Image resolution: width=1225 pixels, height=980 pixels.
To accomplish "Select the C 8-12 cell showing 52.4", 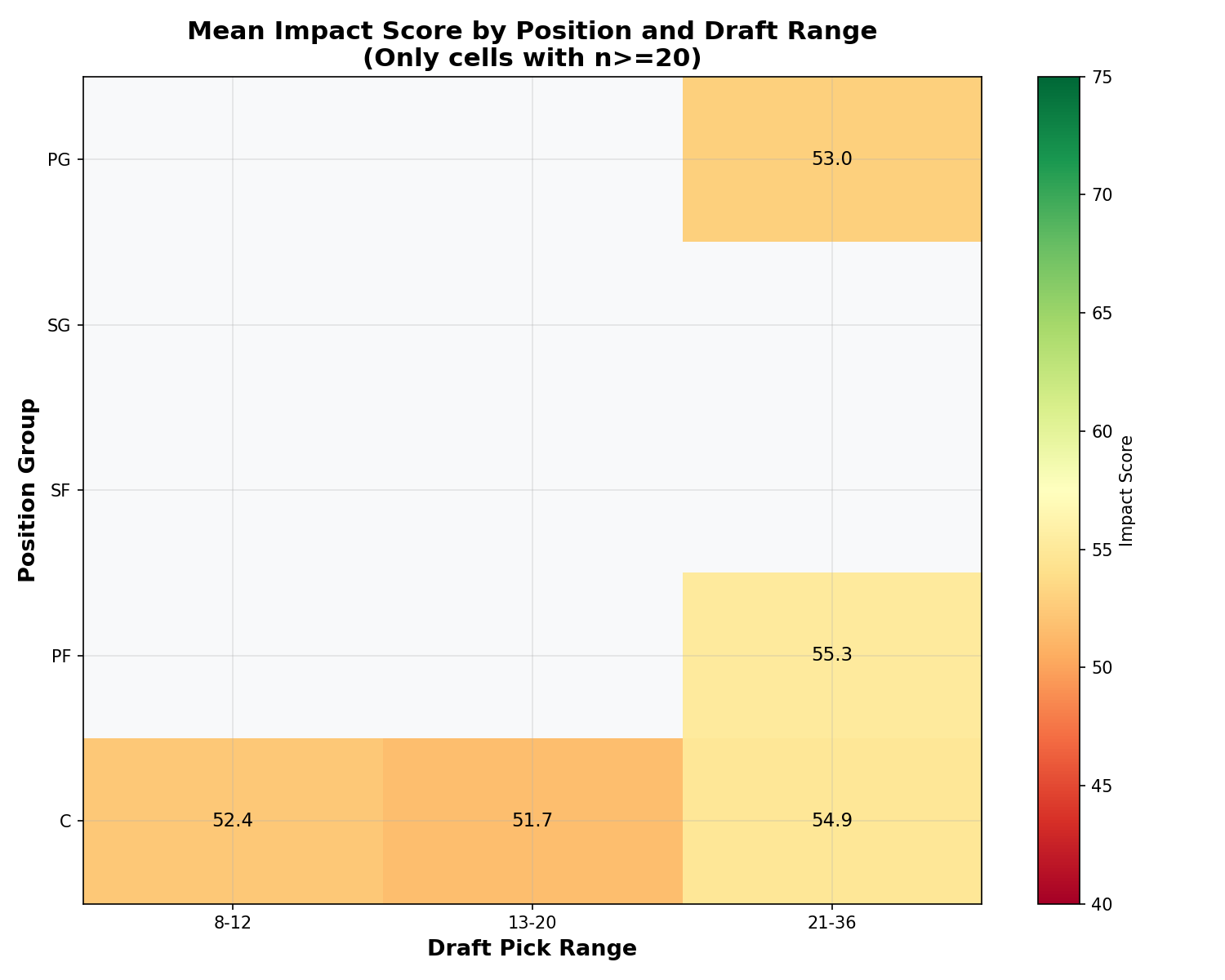I will point(233,821).
